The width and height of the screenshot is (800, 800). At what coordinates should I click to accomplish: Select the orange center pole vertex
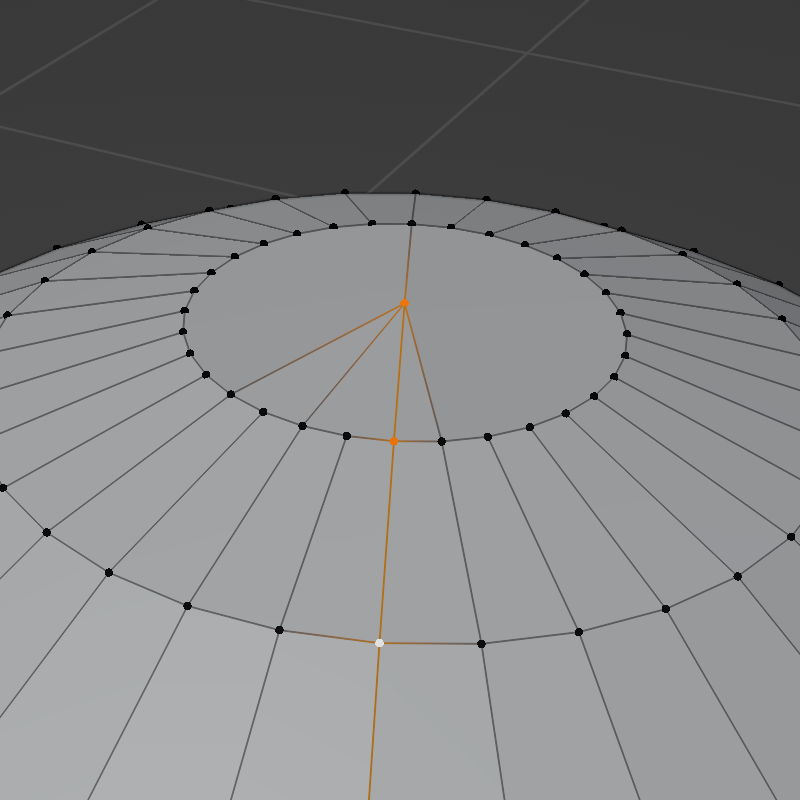click(x=405, y=303)
